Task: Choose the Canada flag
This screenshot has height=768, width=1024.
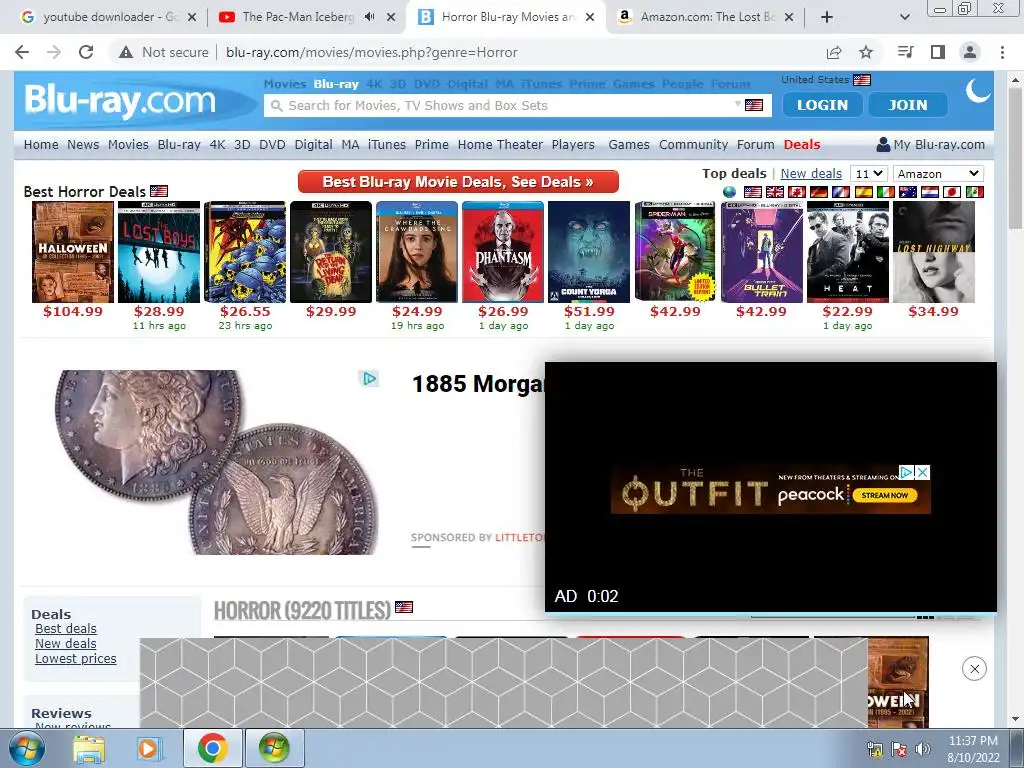Action: [797, 192]
